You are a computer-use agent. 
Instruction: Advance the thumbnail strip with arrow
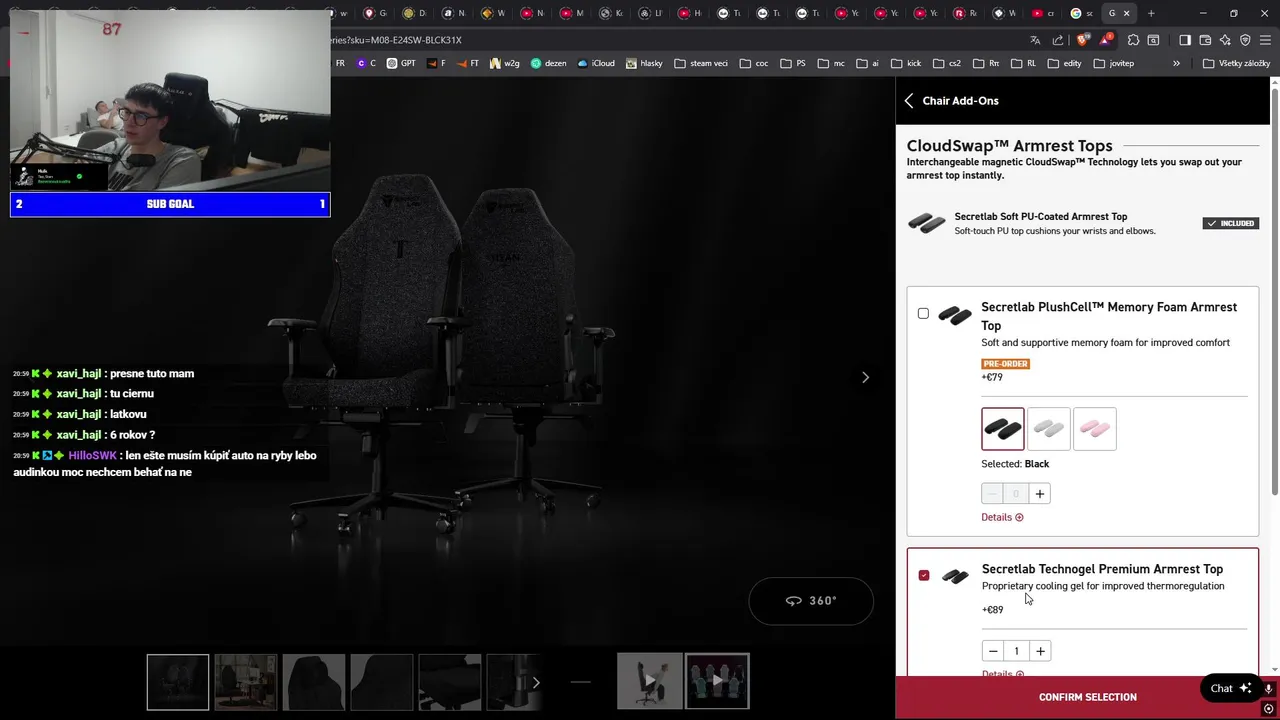(535, 682)
